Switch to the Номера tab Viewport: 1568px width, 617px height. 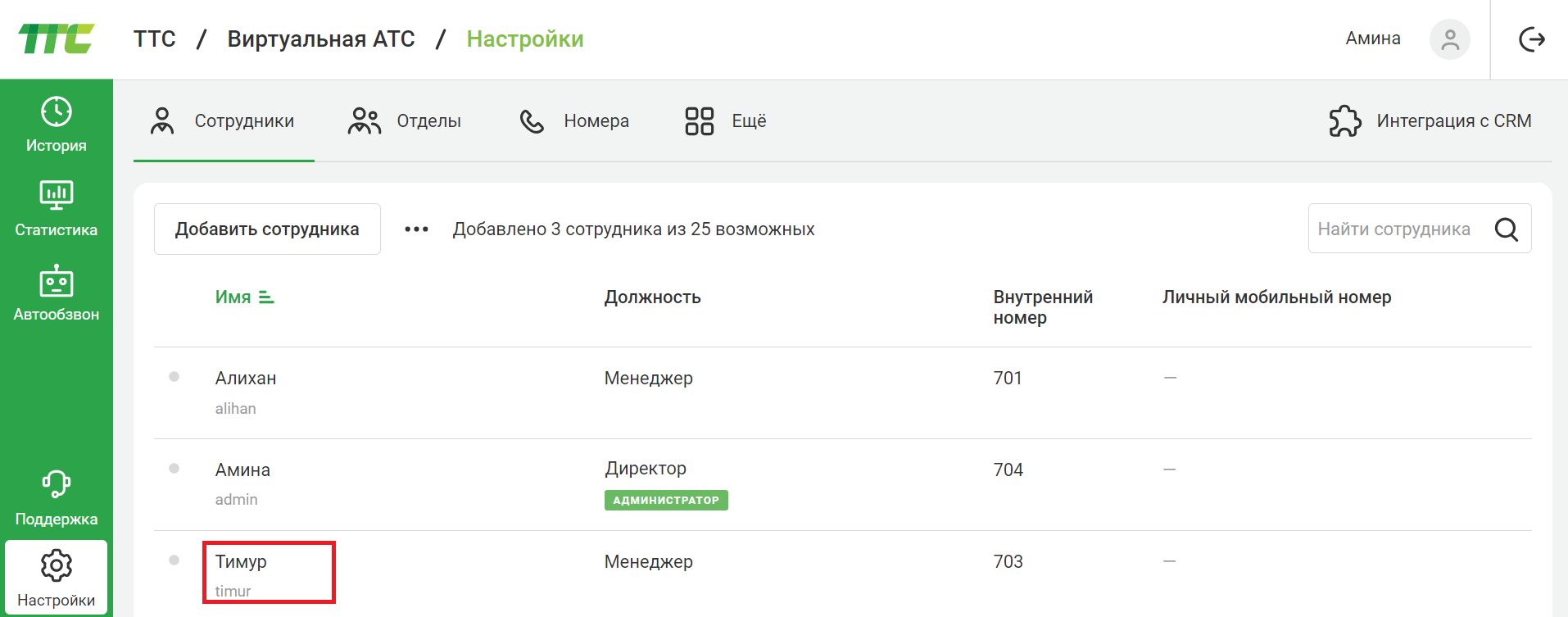574,121
